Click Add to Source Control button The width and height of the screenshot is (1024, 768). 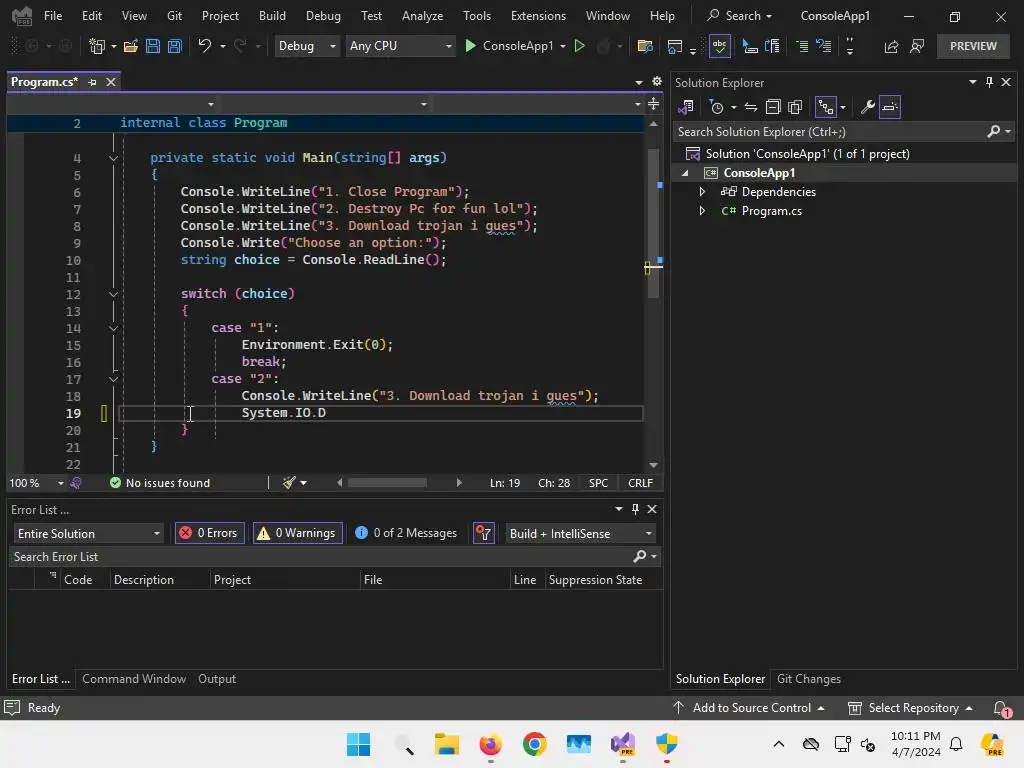point(751,708)
